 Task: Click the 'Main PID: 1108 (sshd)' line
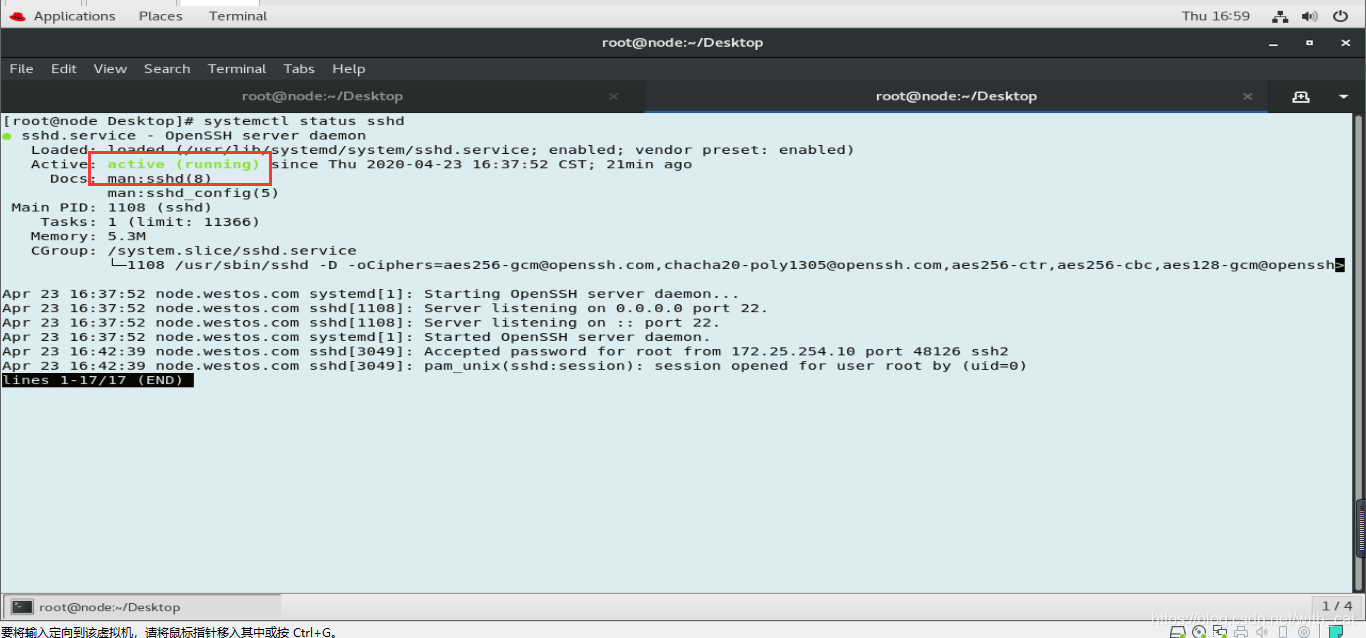tap(112, 207)
